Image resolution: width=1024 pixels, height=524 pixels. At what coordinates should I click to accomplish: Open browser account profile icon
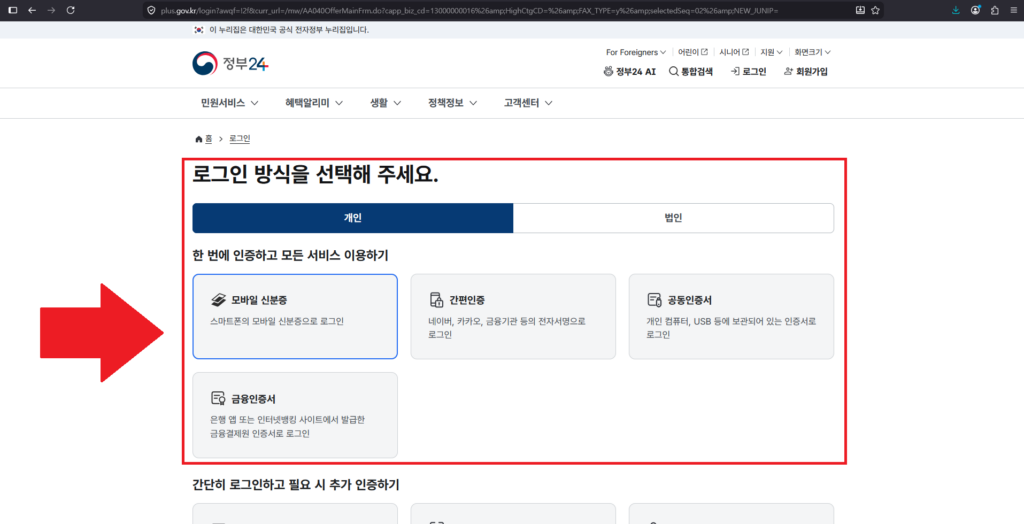point(976,10)
